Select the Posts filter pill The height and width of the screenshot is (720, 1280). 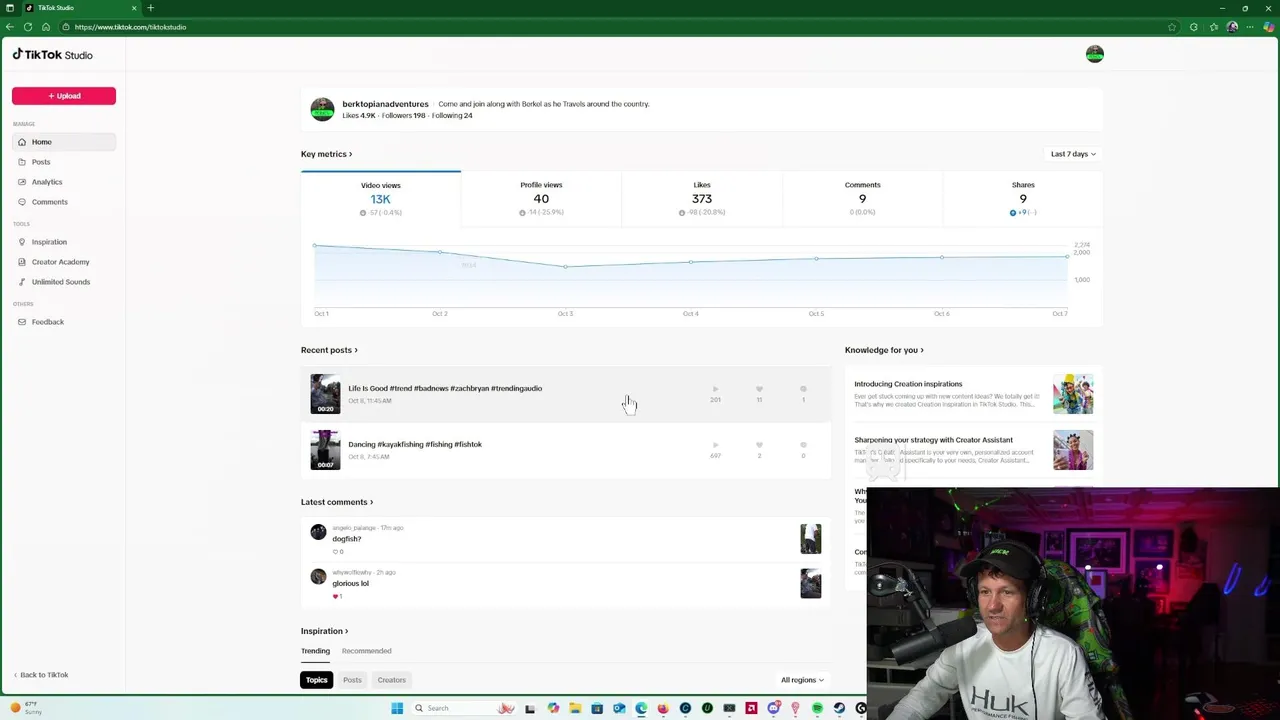point(352,680)
